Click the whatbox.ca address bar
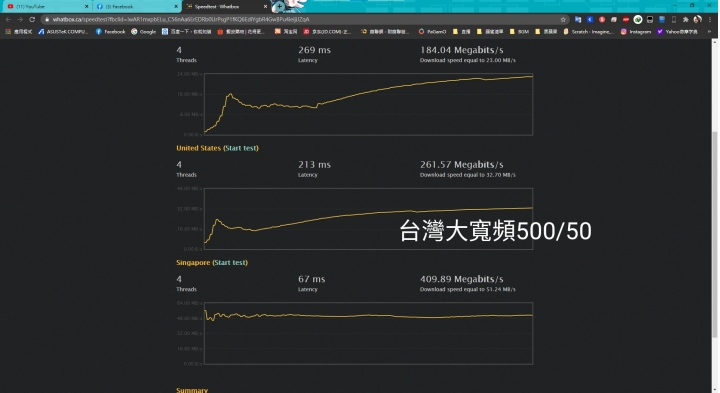720x393 pixels. click(305, 19)
